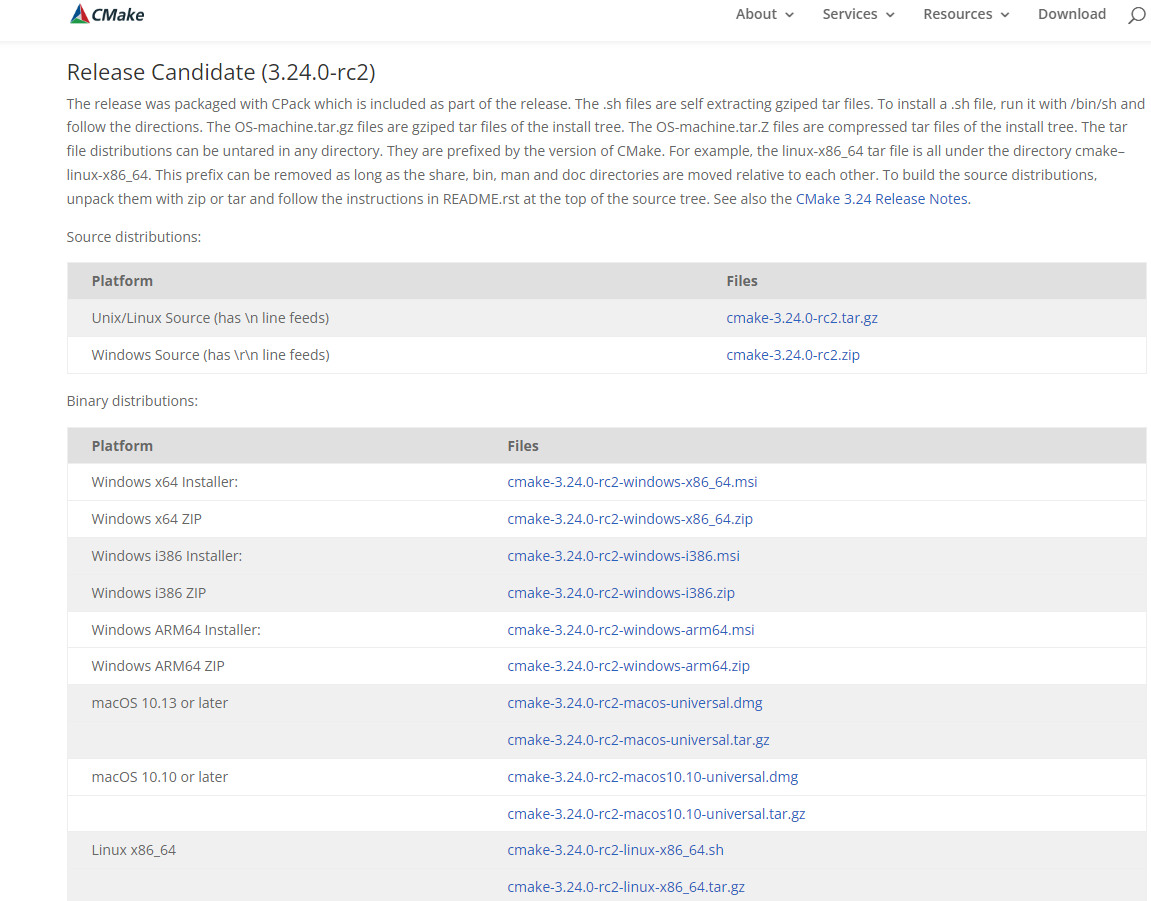This screenshot has width=1151, height=901.
Task: Click the 'Windows ARM64 ZIP' cell
Action: [x=158, y=666]
